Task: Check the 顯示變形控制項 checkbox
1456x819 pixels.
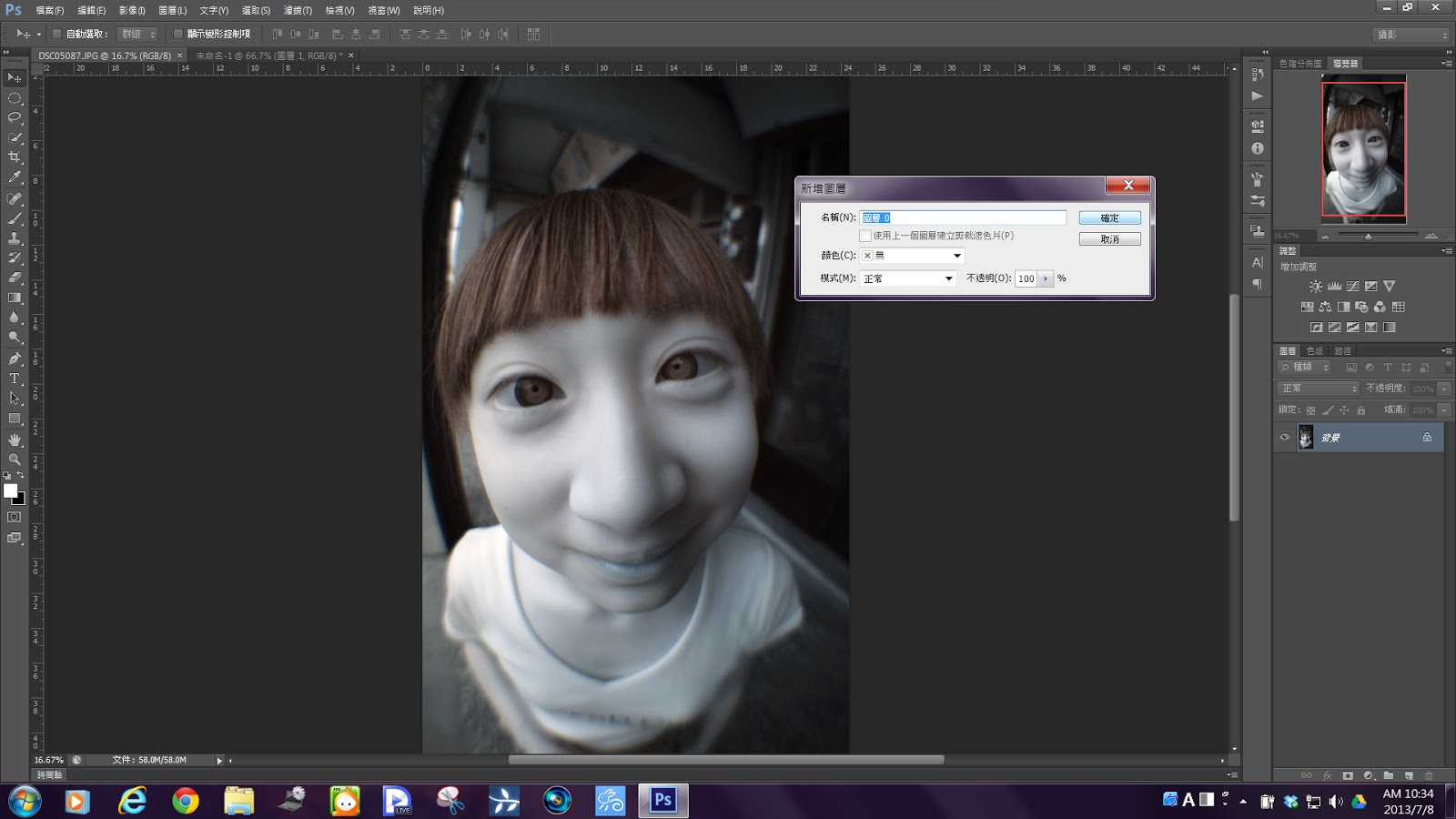Action: click(178, 34)
